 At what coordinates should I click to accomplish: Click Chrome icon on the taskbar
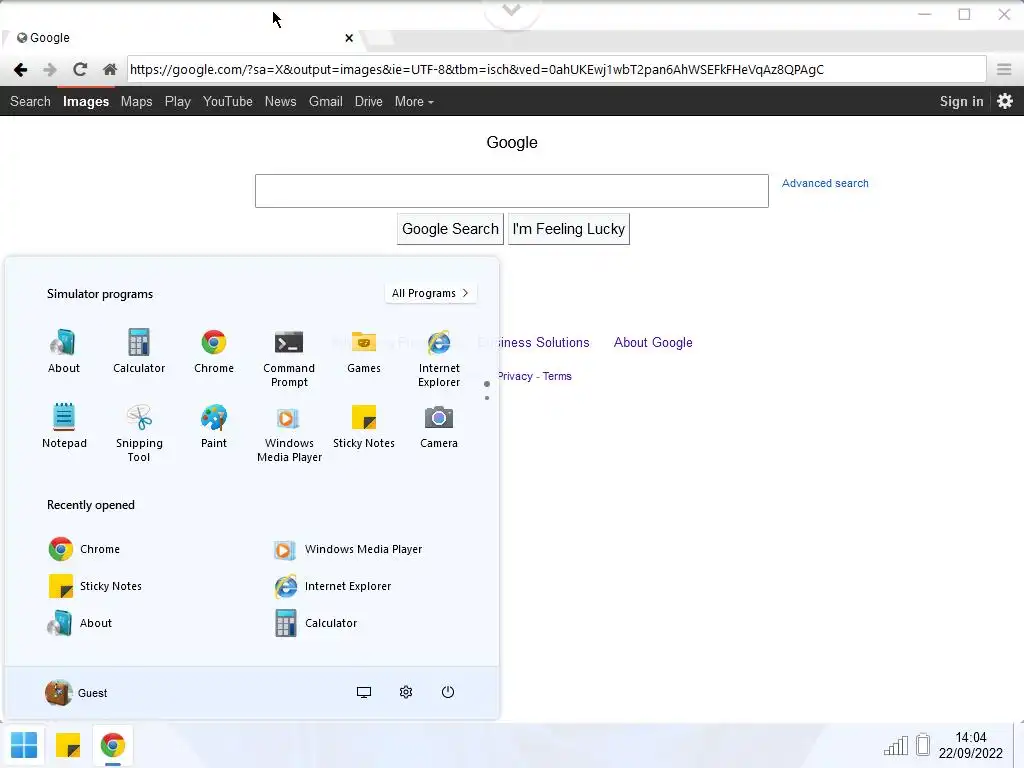(112, 745)
